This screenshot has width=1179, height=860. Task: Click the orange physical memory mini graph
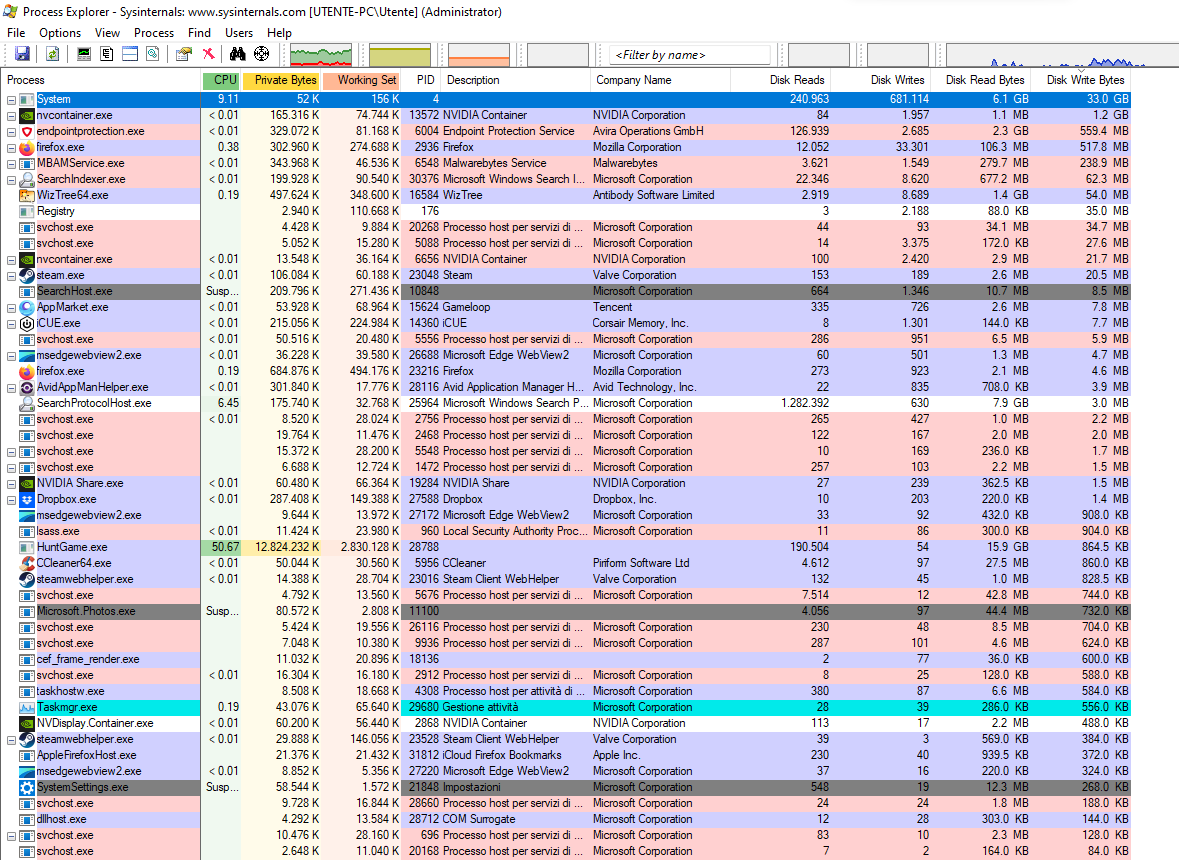pos(479,55)
